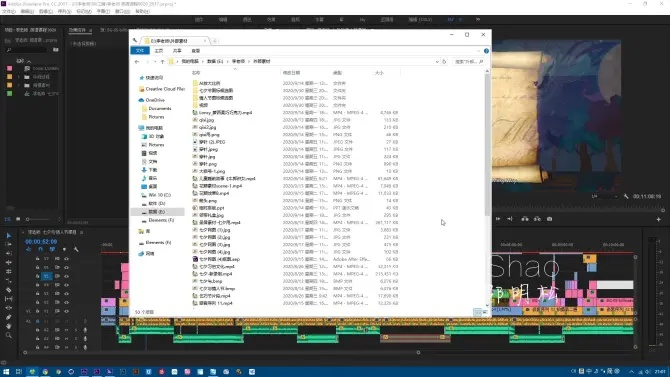This screenshot has width=670, height=377.
Task: Open Windows Start menu
Action: 6,372
